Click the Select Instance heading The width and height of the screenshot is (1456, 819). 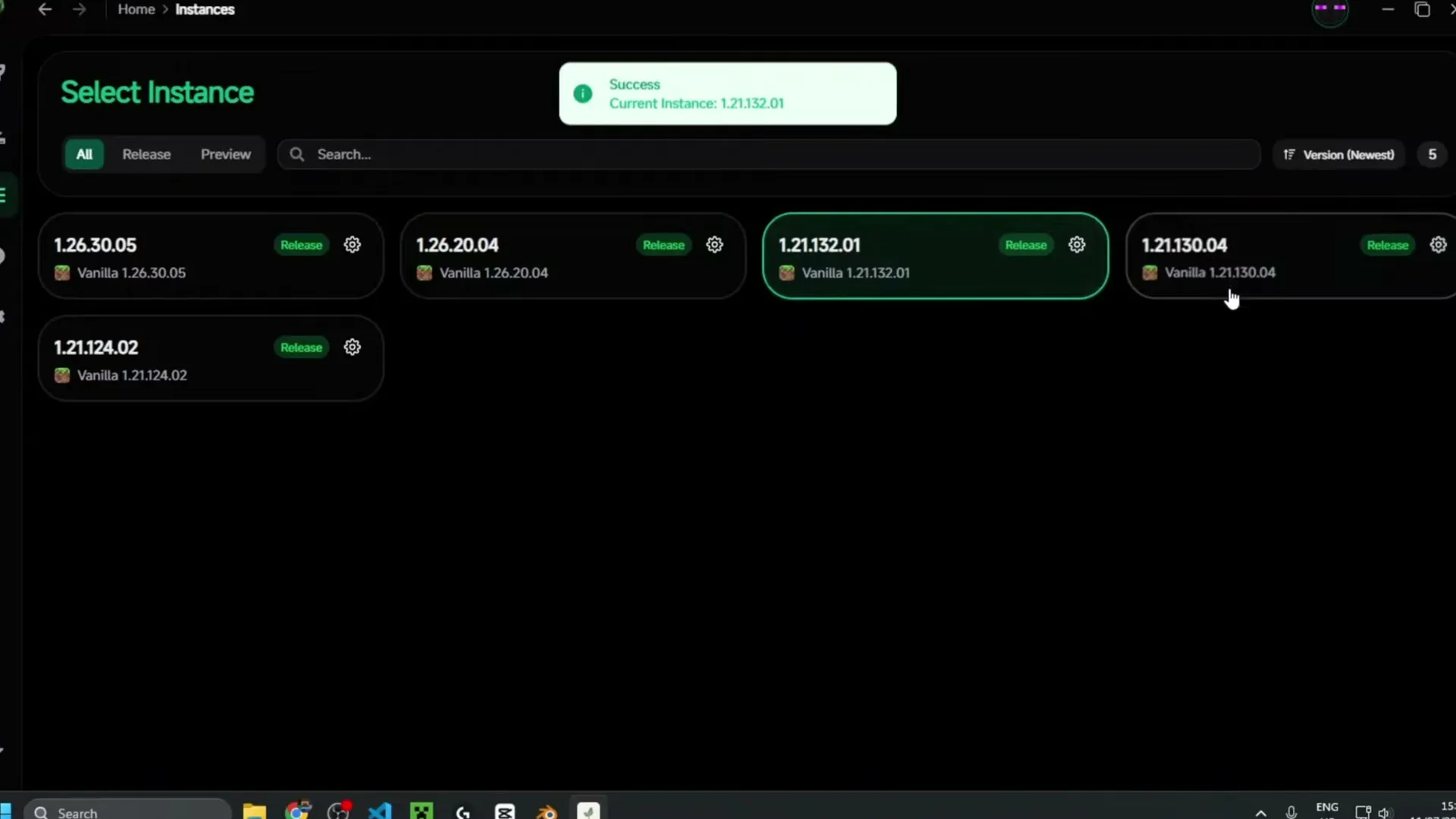[x=157, y=93]
